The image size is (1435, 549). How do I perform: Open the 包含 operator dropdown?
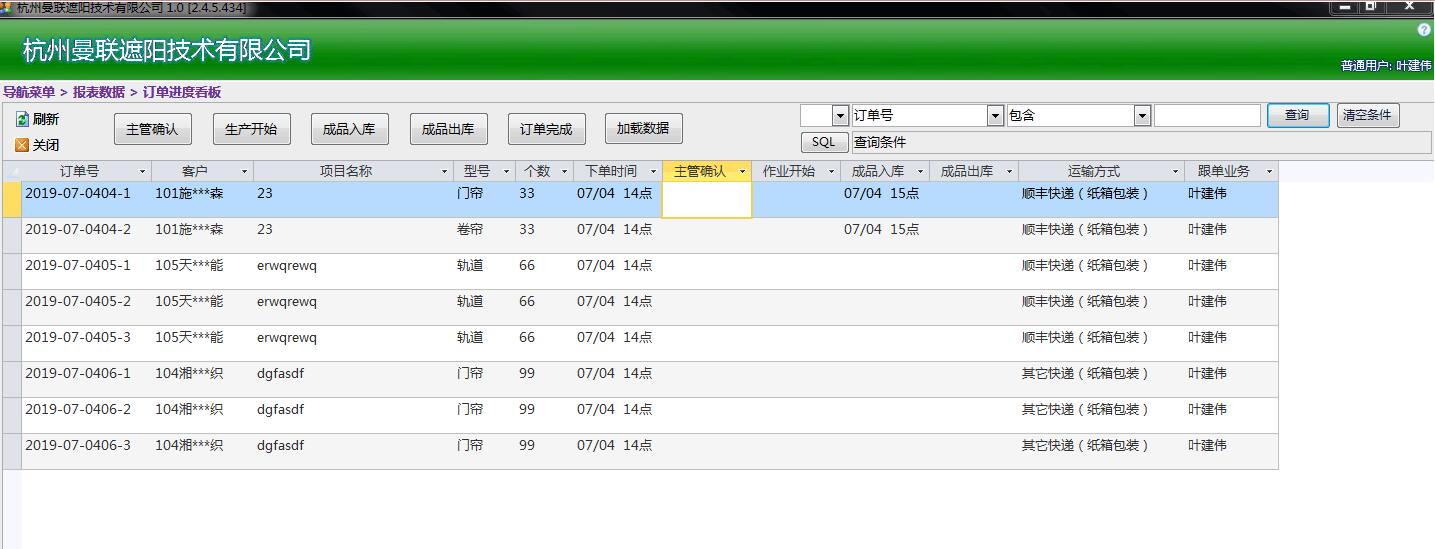1142,116
